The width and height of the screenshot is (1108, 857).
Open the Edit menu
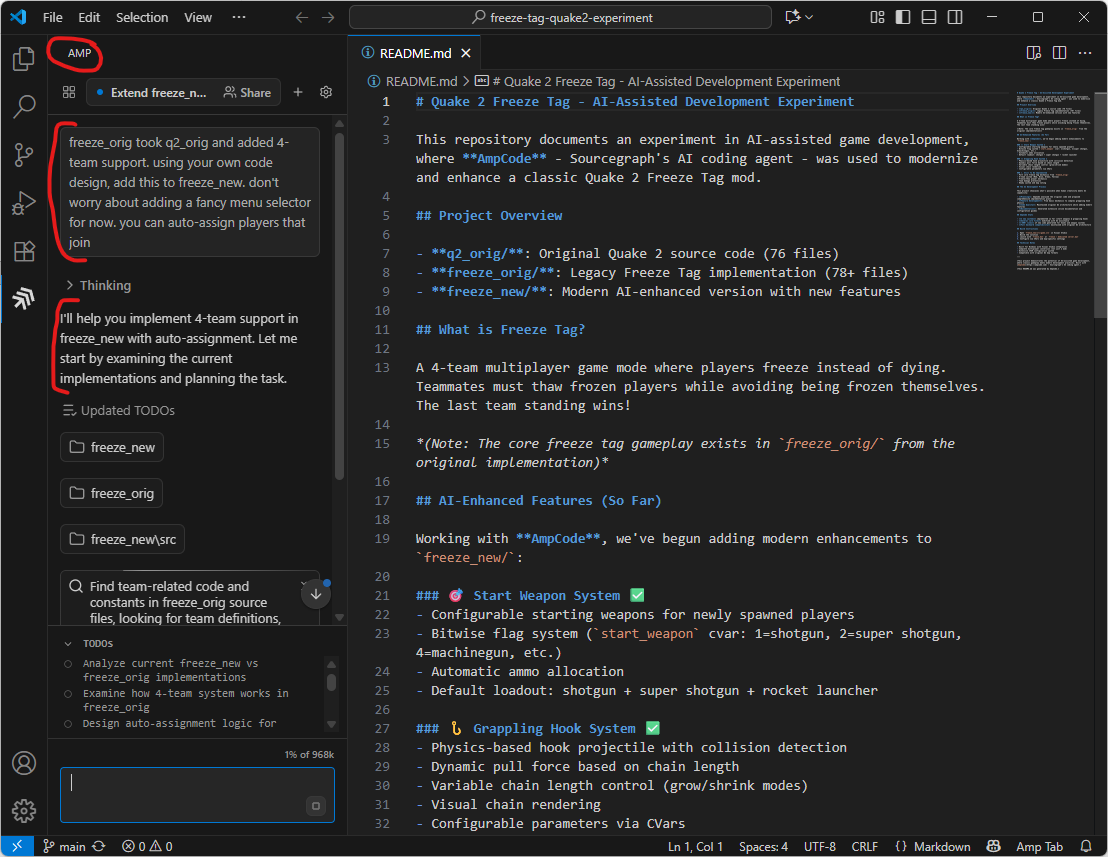89,17
